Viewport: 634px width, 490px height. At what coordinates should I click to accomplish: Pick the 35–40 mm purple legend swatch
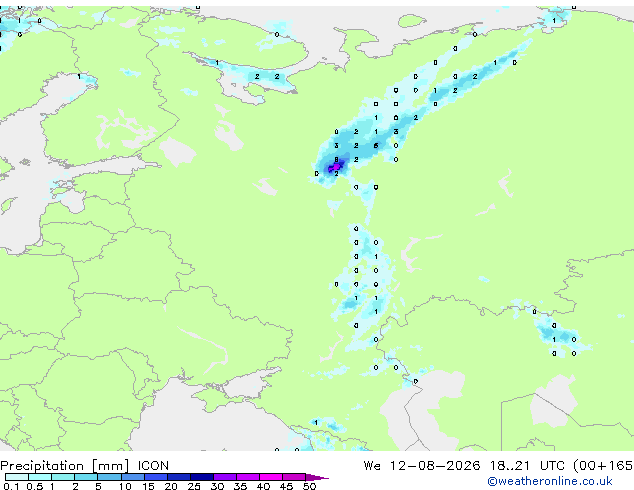click(x=247, y=477)
